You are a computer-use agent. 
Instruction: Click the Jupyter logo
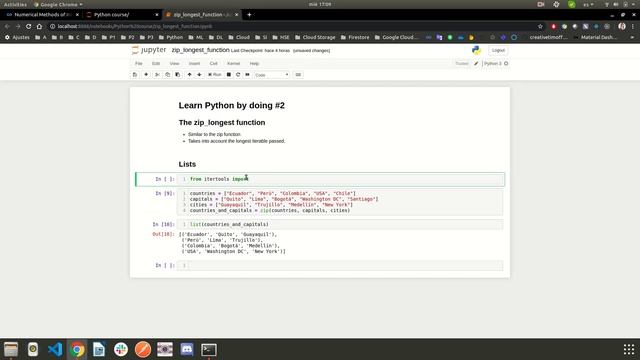[x=149, y=50]
